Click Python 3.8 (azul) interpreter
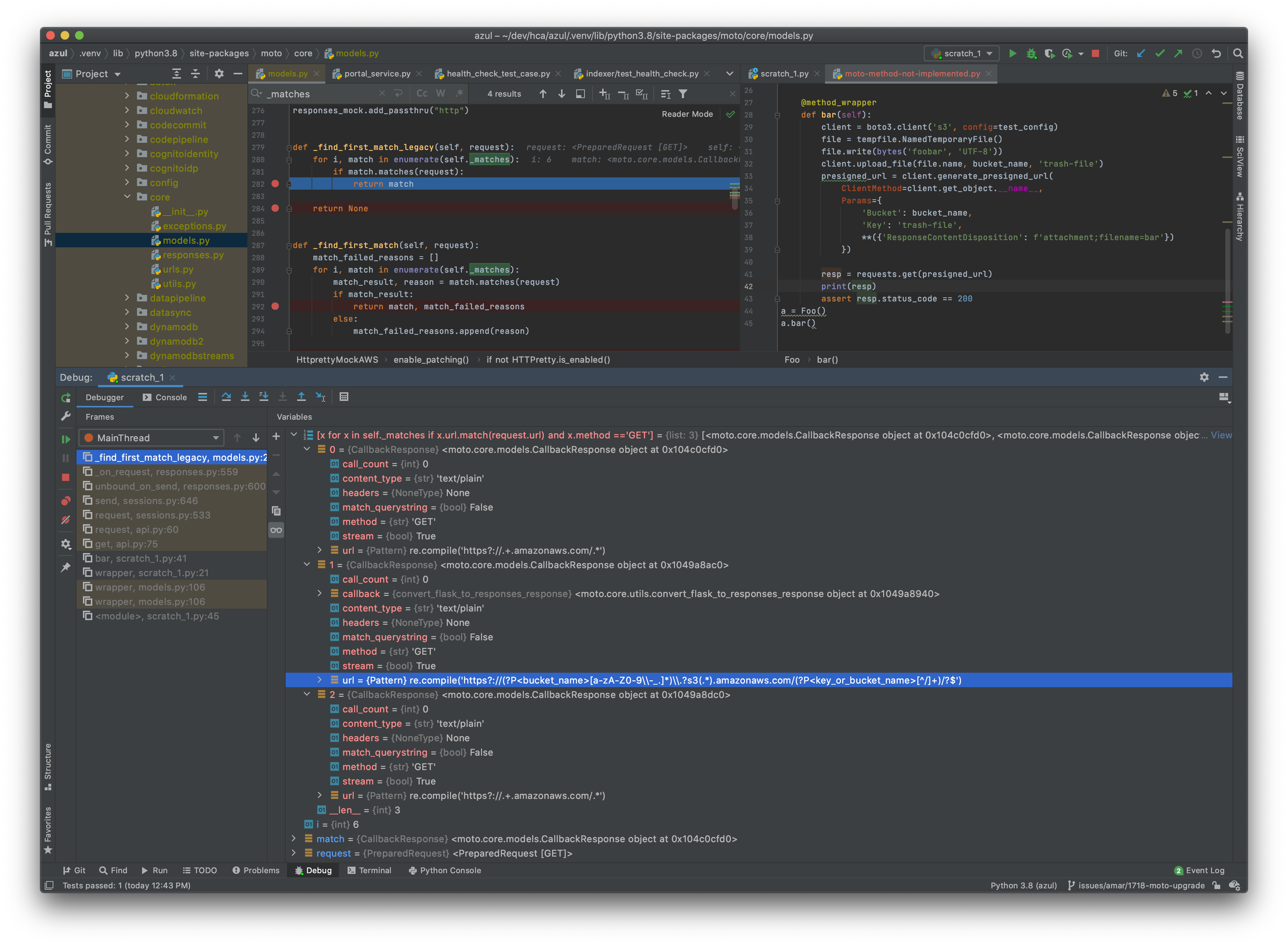1288x946 pixels. point(1023,885)
